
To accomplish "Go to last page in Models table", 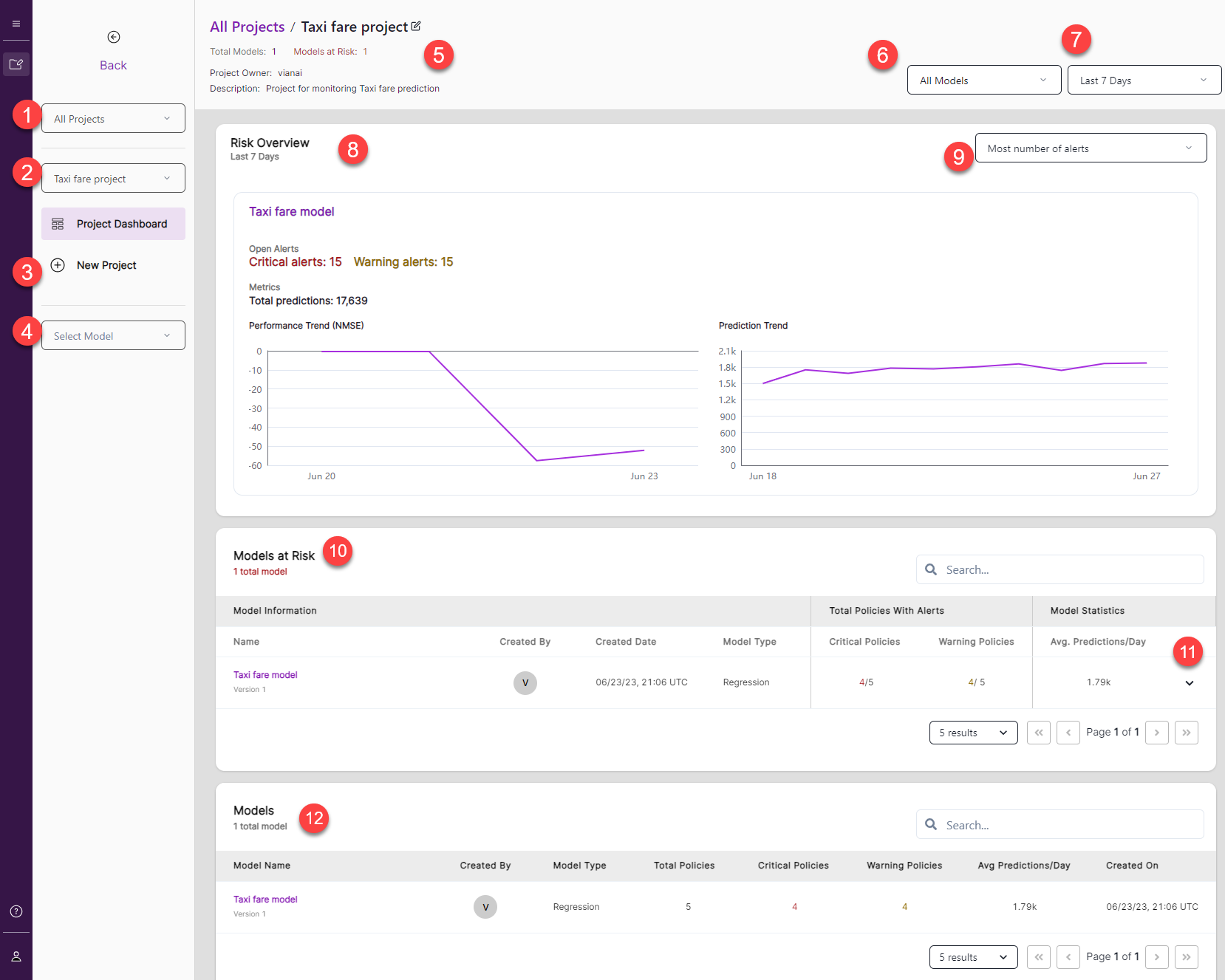I will (x=1187, y=957).
